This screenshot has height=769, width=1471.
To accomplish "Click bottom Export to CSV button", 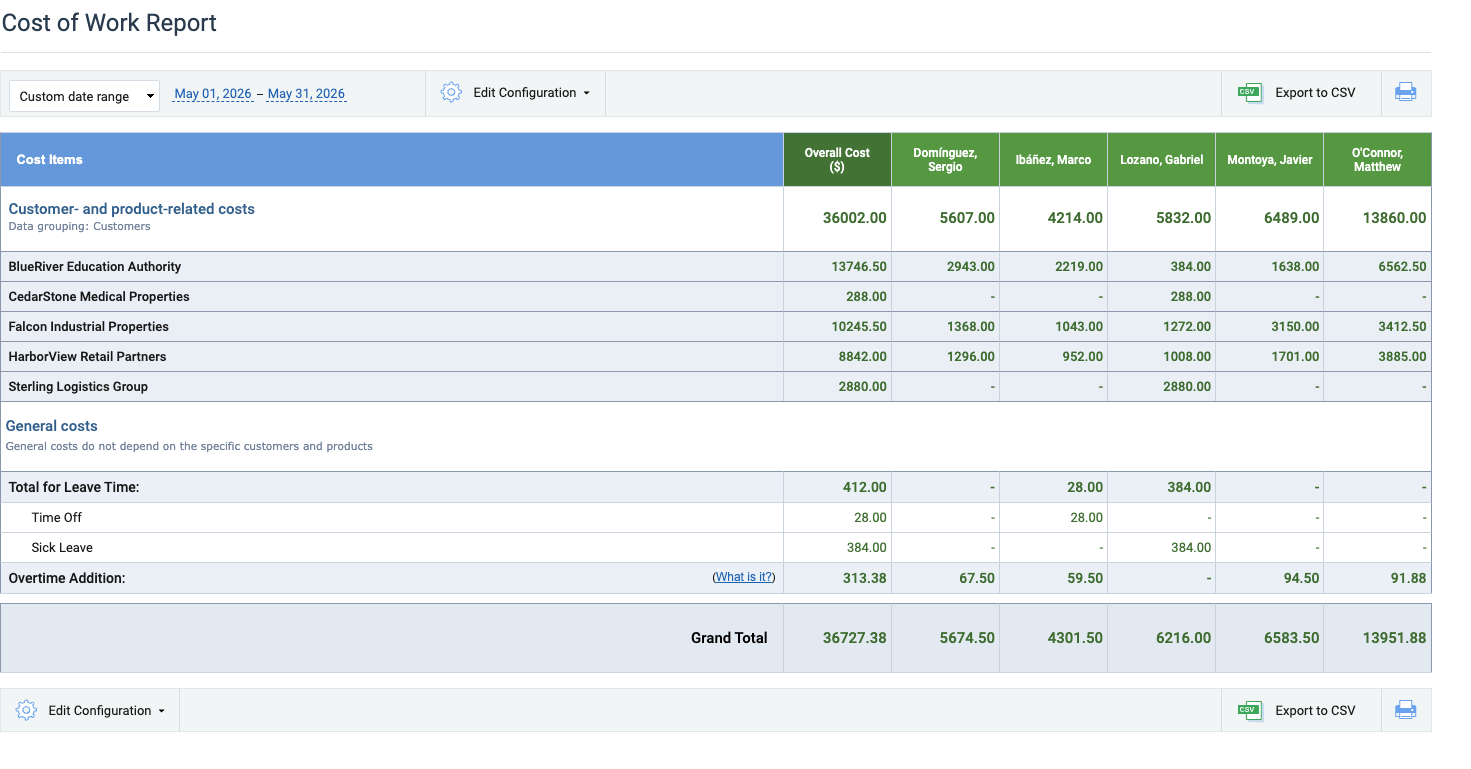I will 1301,711.
